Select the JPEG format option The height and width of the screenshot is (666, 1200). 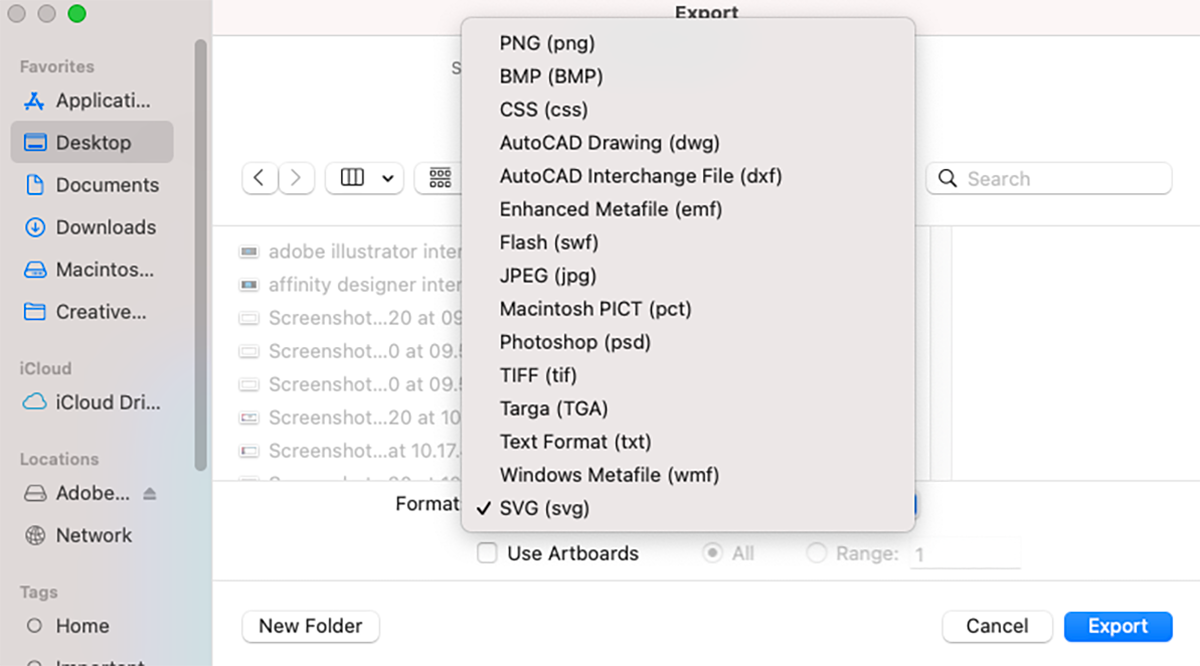point(548,275)
